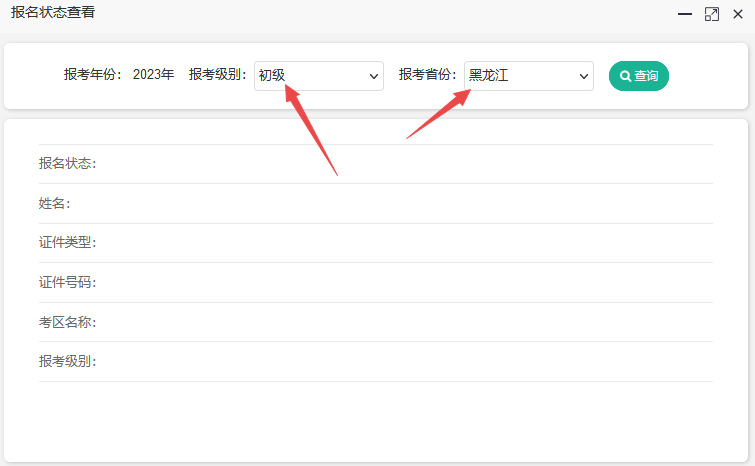Click the 报考年份 label

tap(92, 74)
